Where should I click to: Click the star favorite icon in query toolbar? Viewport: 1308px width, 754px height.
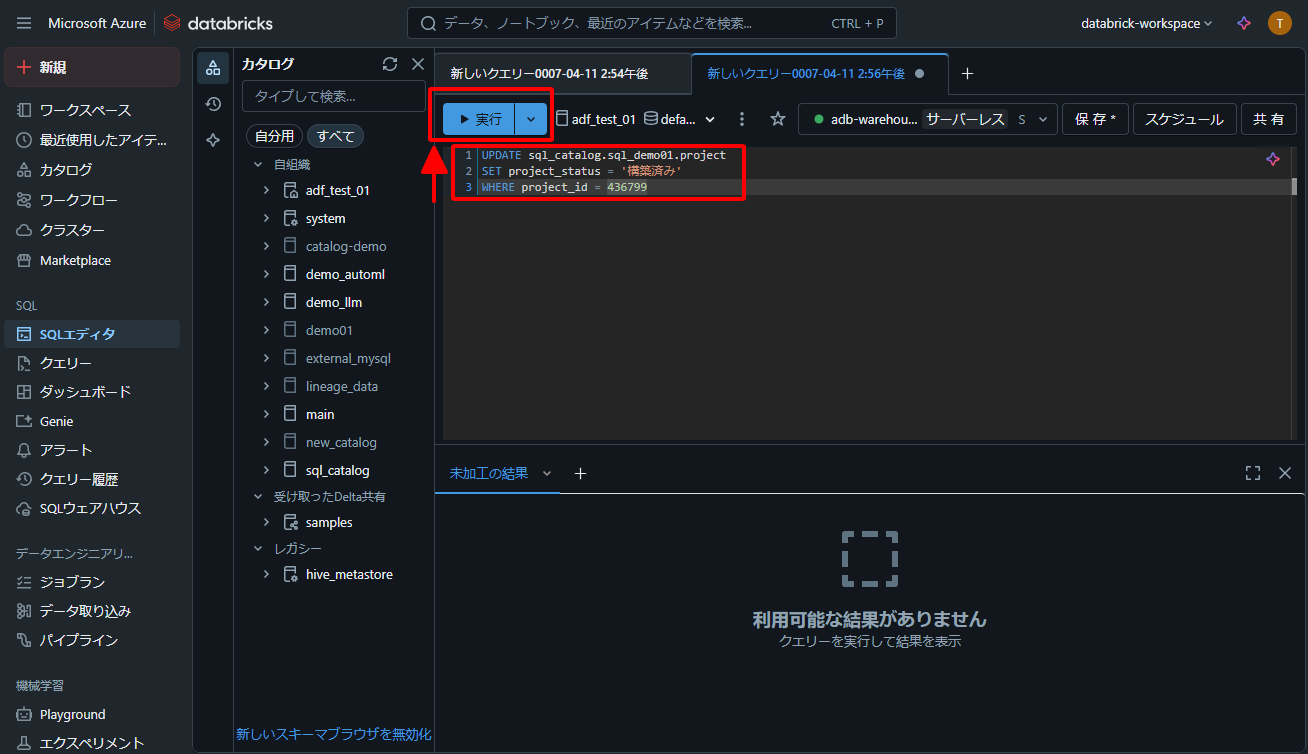[x=778, y=119]
